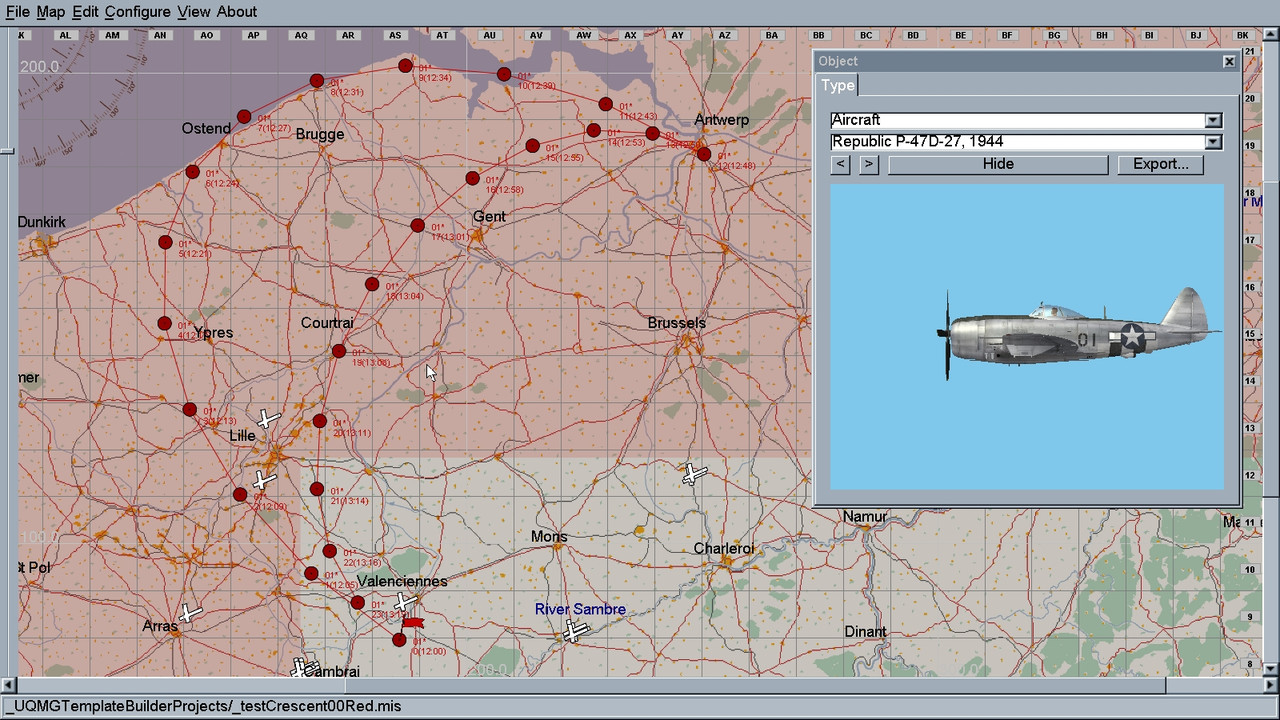Click the Export... button

[1161, 164]
